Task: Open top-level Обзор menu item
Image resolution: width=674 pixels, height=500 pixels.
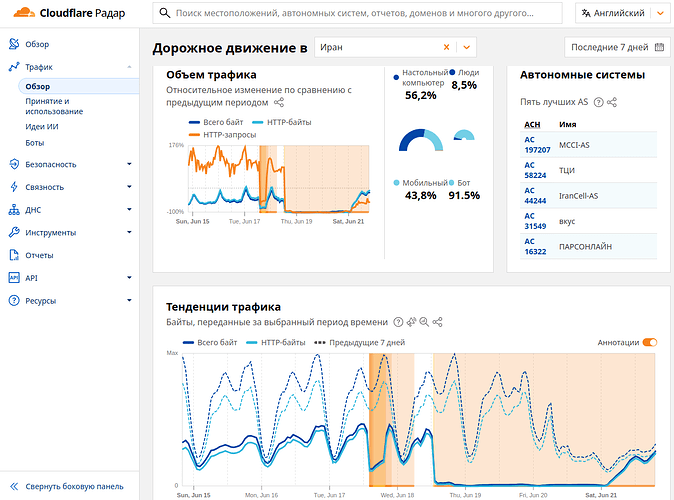Action: [37, 44]
